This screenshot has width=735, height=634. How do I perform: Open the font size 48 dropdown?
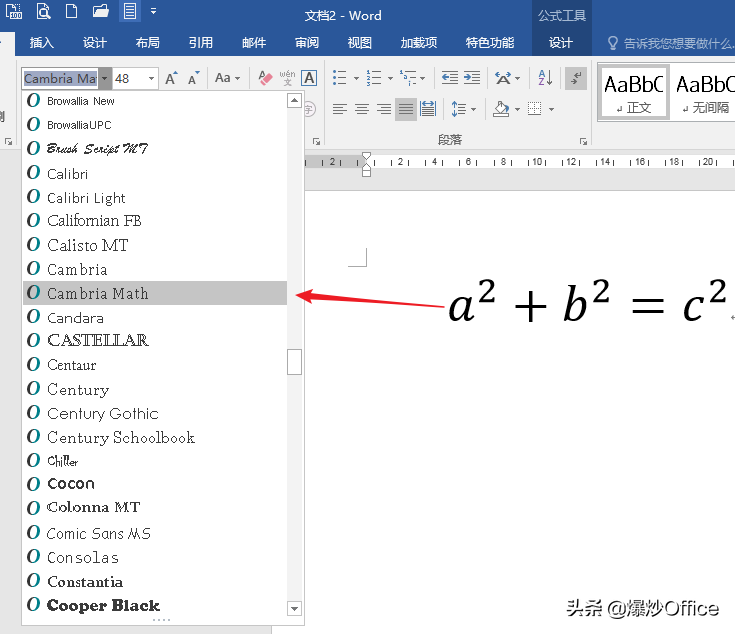[151, 78]
